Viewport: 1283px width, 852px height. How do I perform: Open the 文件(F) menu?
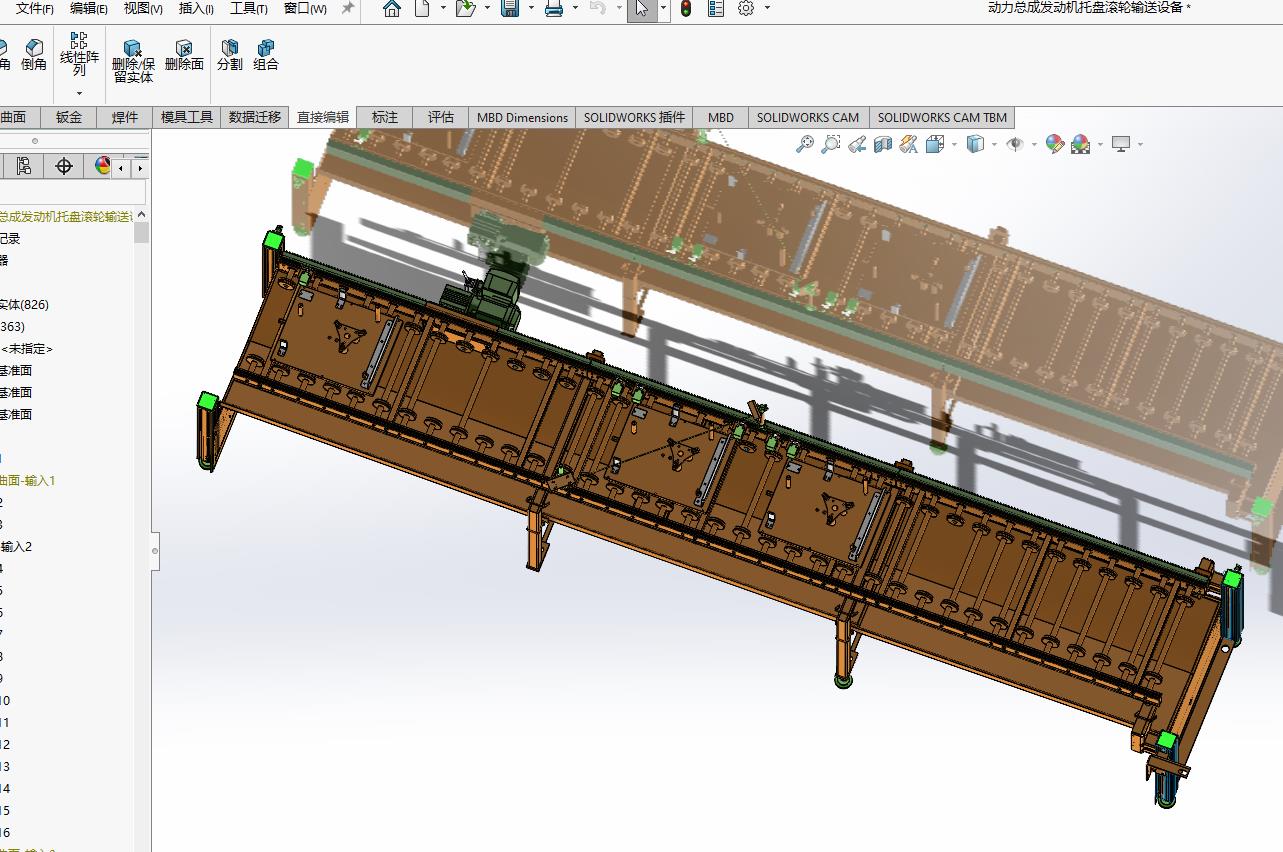click(35, 8)
